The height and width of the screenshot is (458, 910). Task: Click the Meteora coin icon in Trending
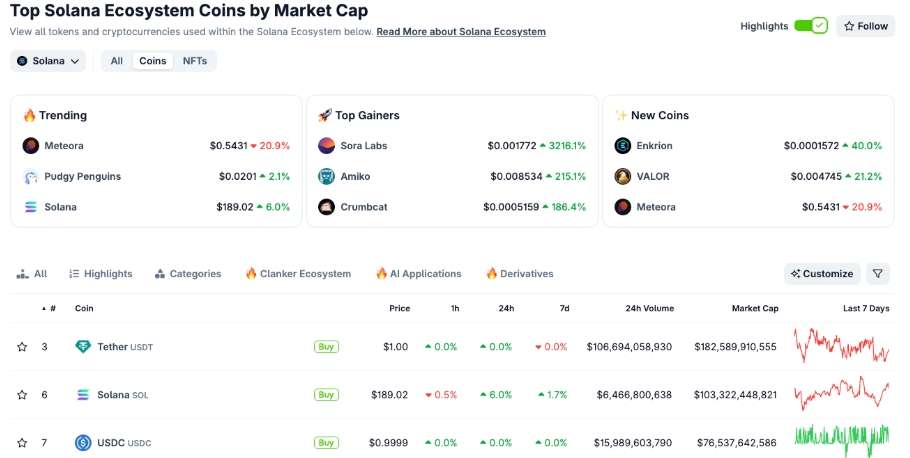coord(31,146)
